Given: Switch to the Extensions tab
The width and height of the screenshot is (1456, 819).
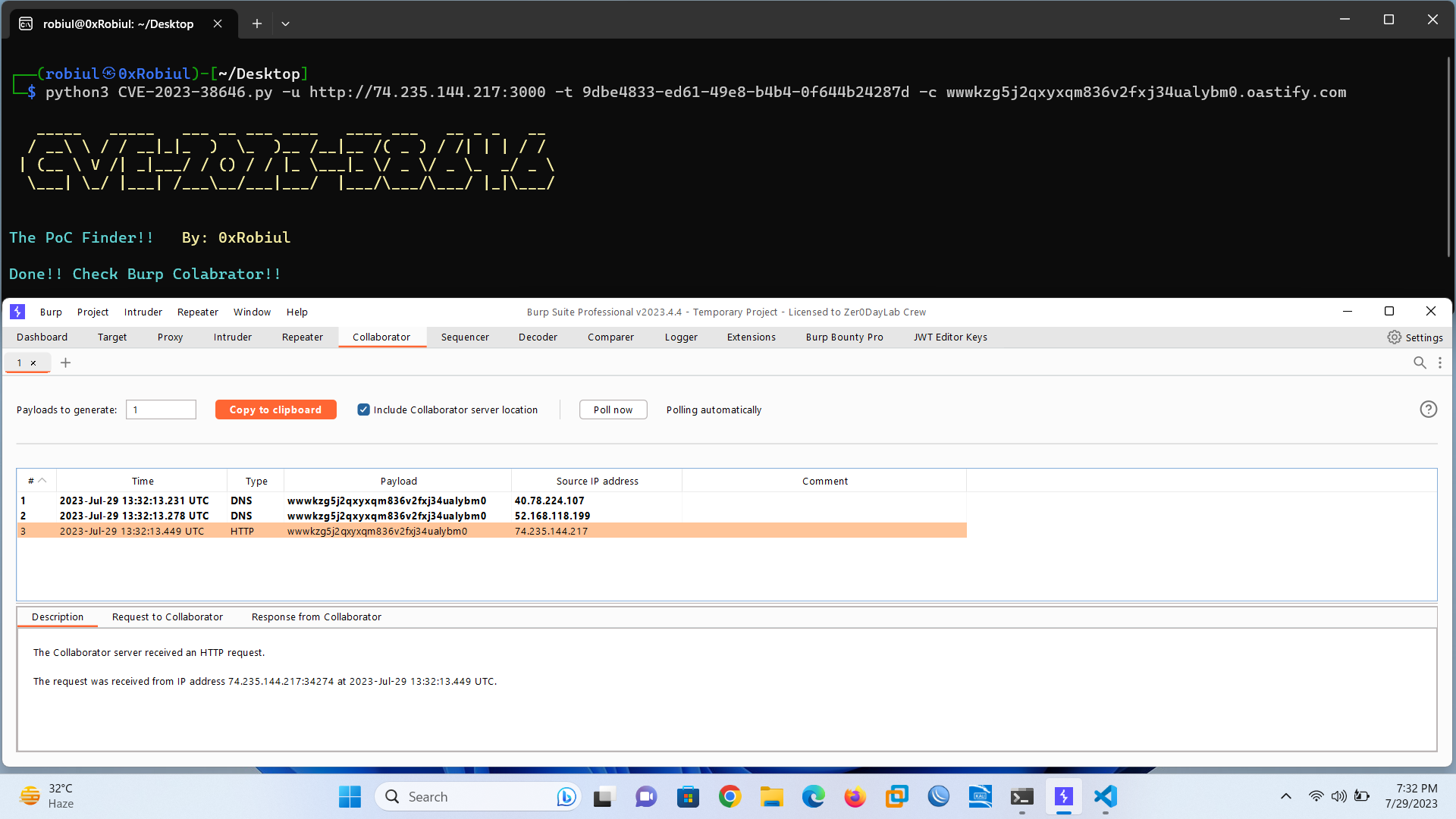Looking at the screenshot, I should click(x=752, y=337).
